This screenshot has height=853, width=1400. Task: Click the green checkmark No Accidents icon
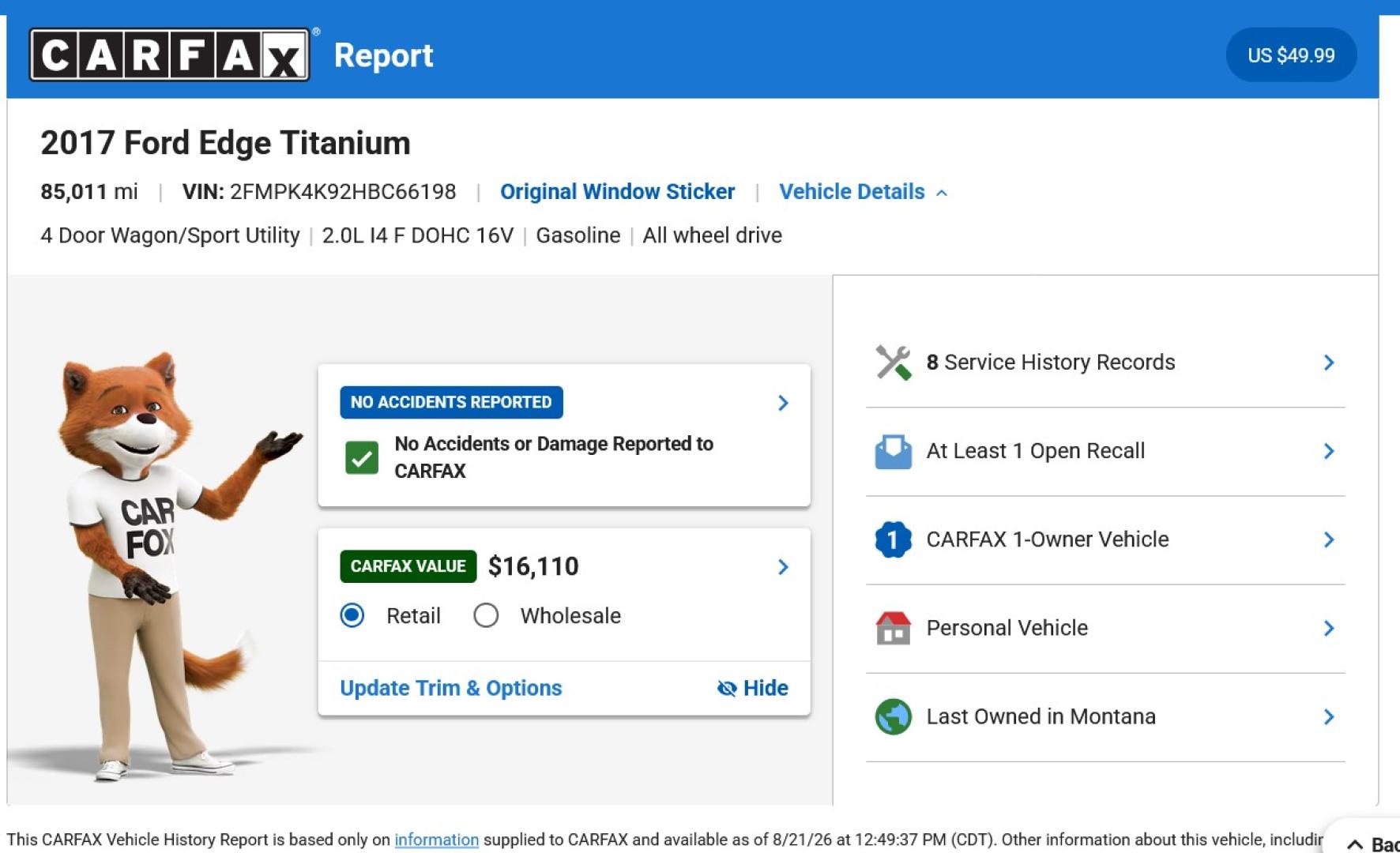click(x=362, y=457)
